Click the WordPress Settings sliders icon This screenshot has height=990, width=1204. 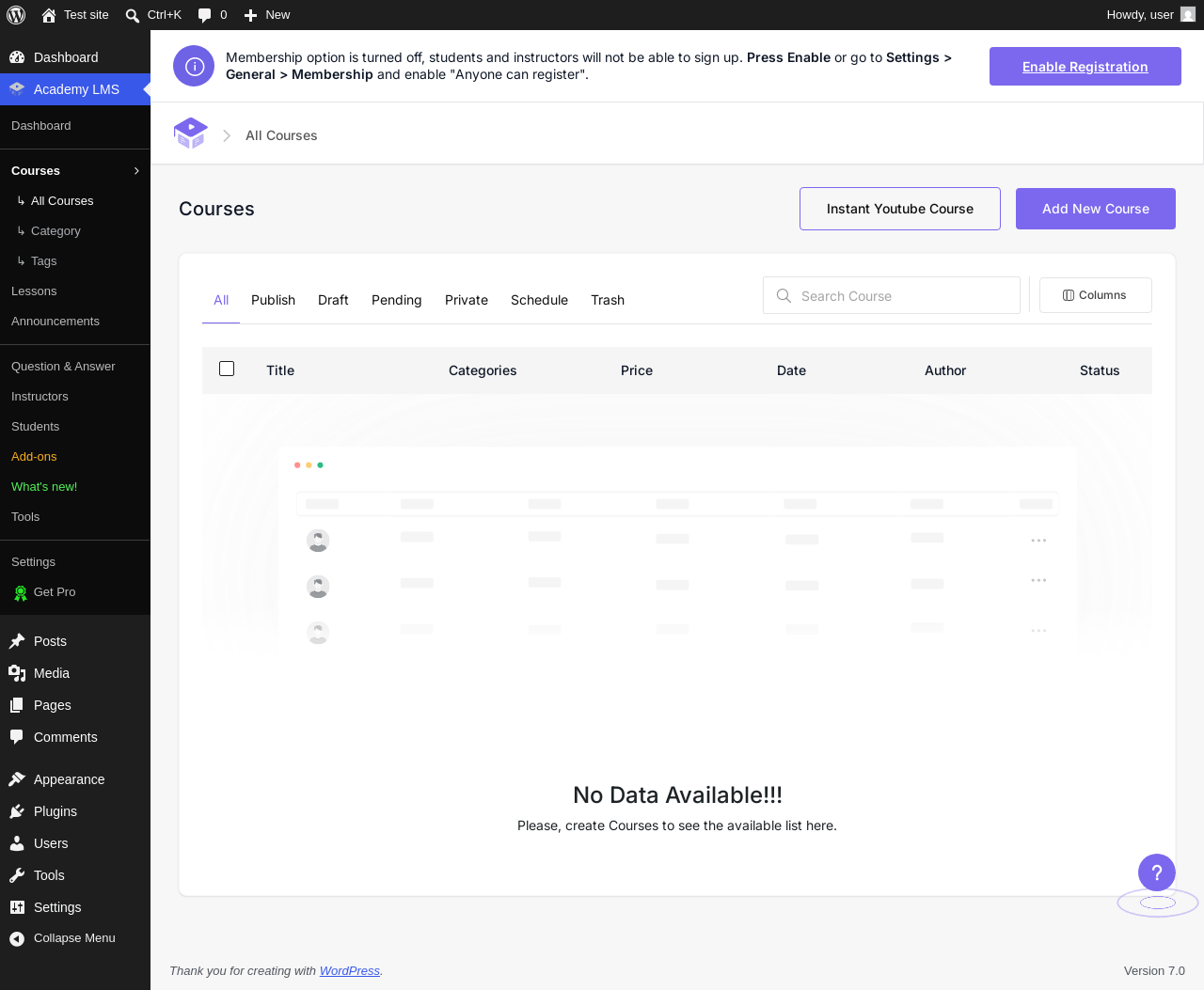(17, 907)
